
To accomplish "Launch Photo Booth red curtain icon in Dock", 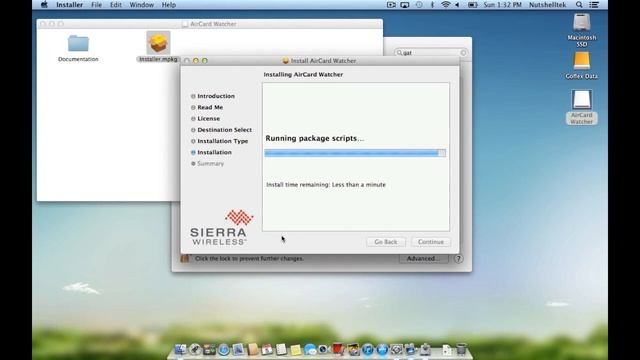I will tap(338, 349).
